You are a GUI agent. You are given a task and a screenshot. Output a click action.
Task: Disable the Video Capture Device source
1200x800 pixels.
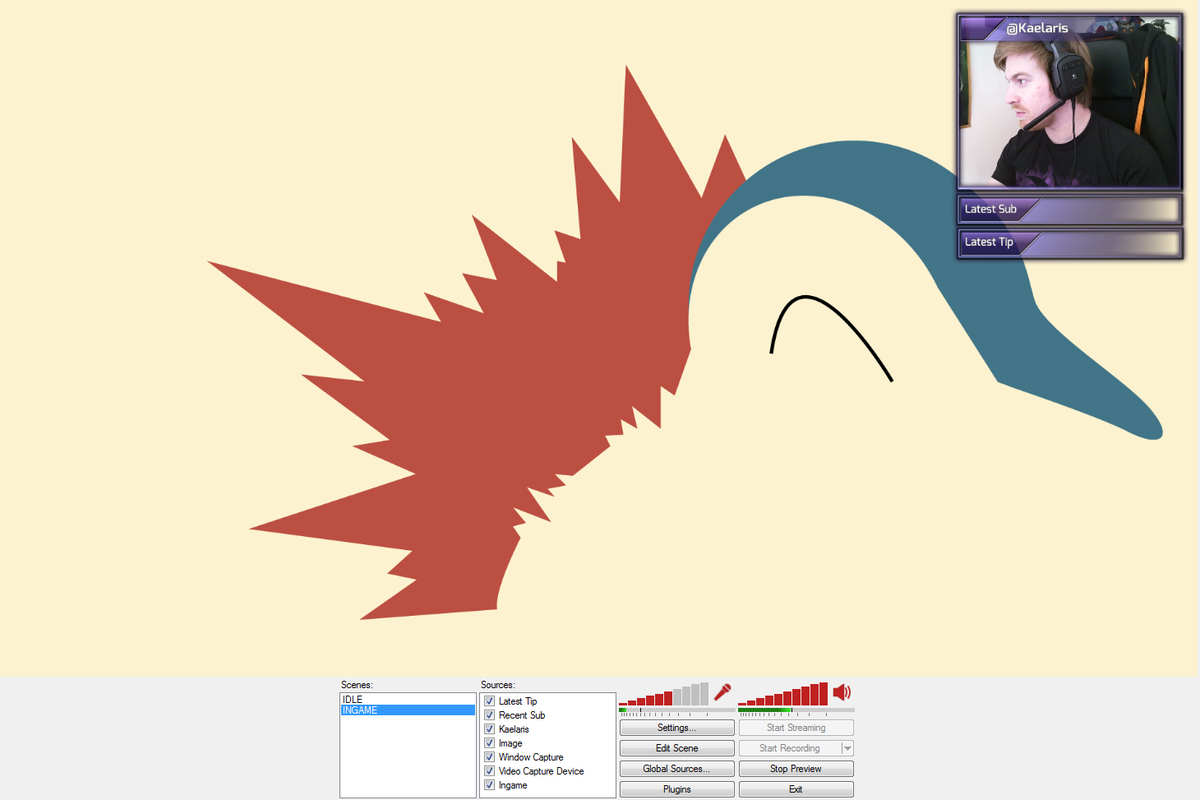[490, 771]
